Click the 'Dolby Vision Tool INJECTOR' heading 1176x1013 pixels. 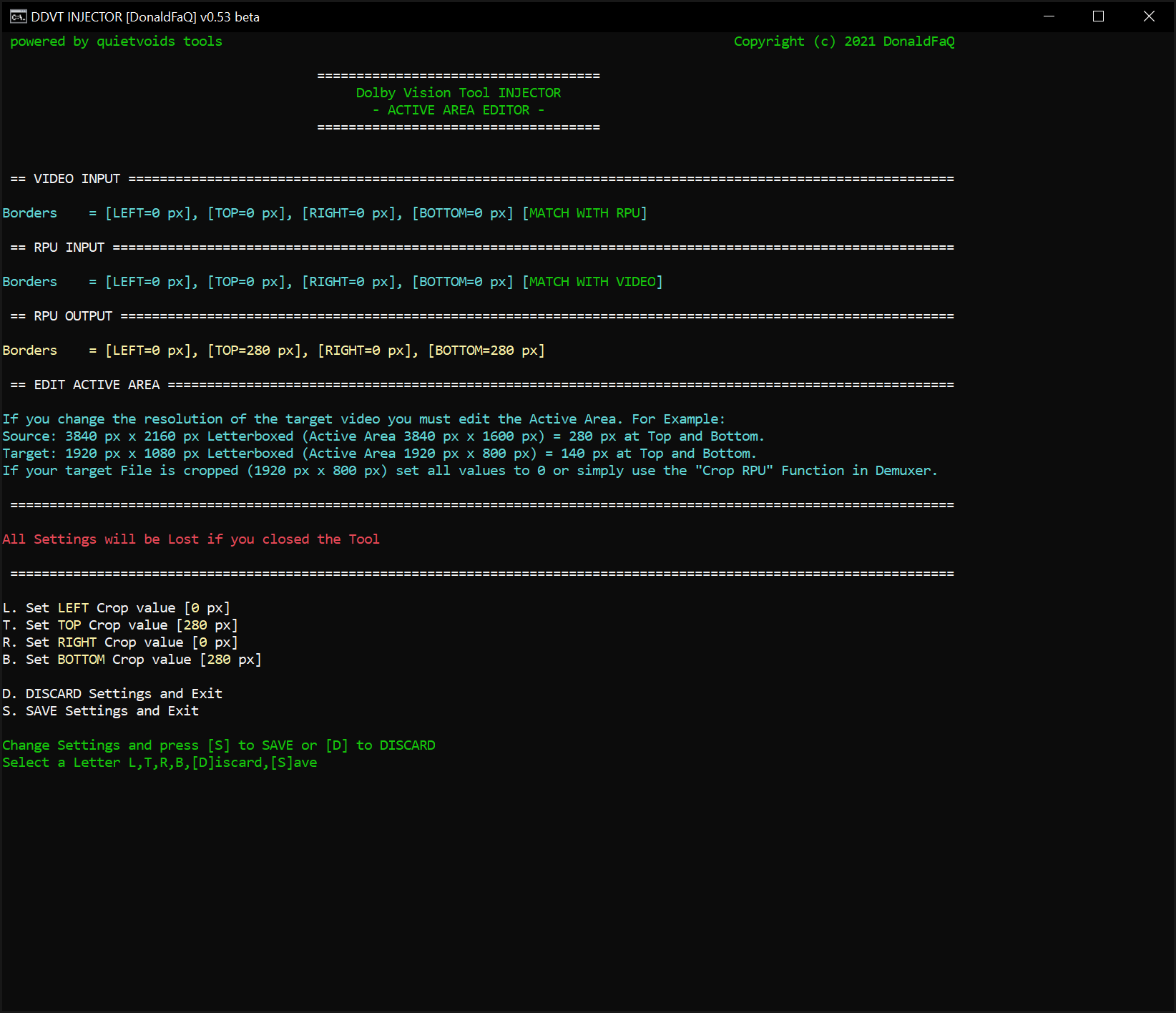[459, 93]
